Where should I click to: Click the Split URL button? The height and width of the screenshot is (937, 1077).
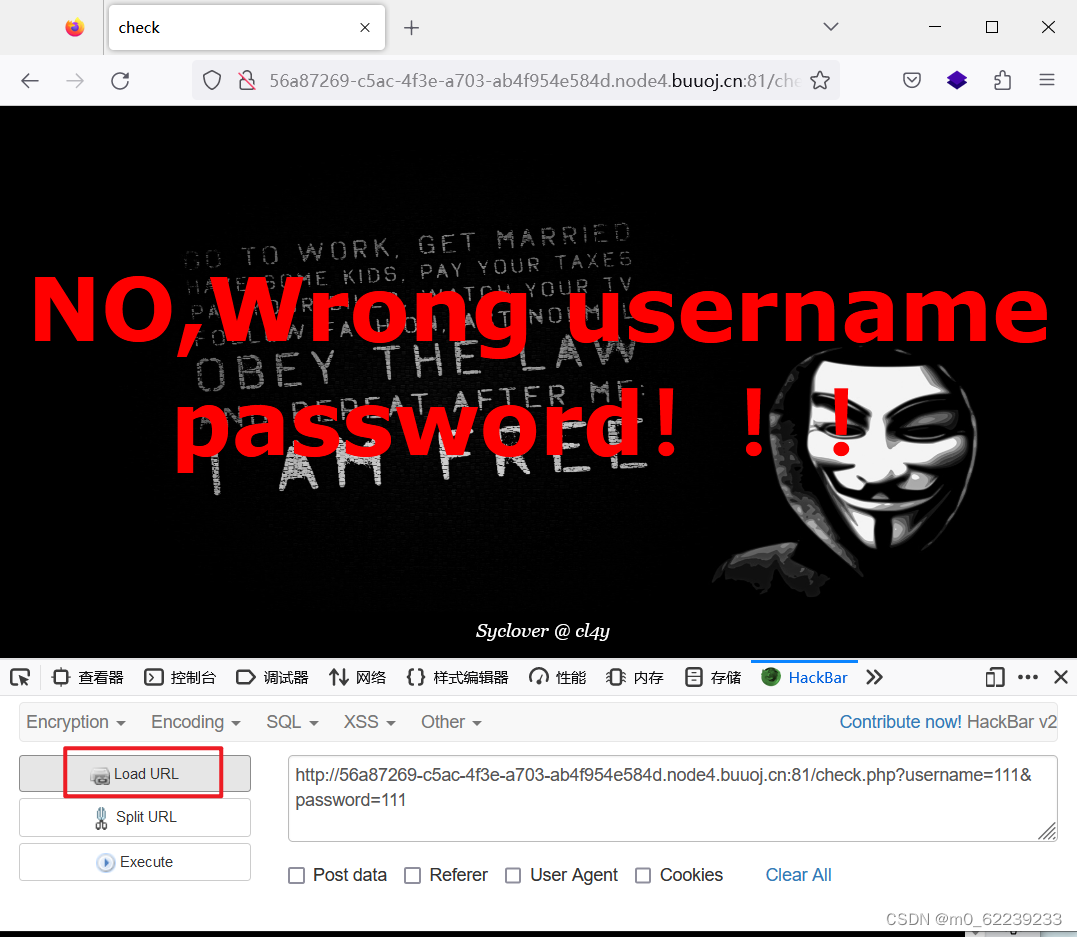coord(135,817)
